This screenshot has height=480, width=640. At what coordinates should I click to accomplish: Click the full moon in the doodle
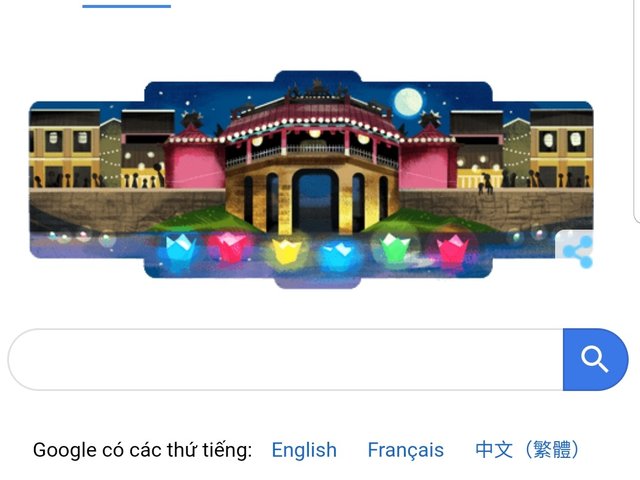coord(408,102)
